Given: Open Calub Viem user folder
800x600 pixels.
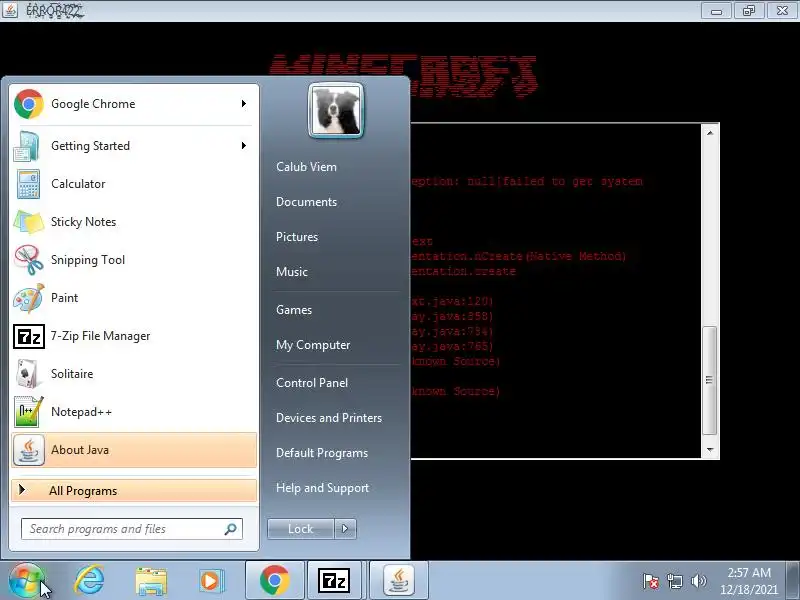Looking at the screenshot, I should (306, 167).
